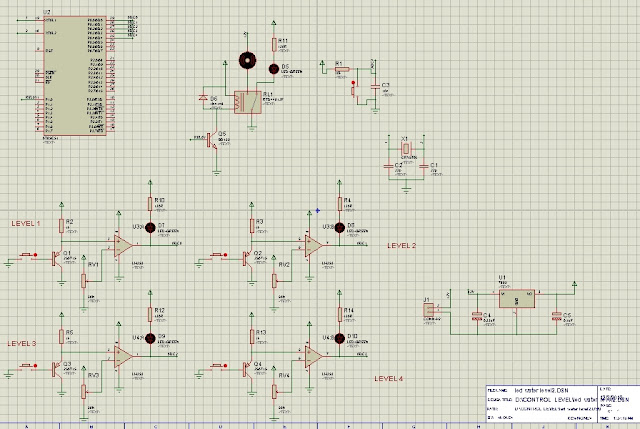This screenshot has width=640, height=429.
Task: Select transistor Q1 in Level 1
Action: 57,259
